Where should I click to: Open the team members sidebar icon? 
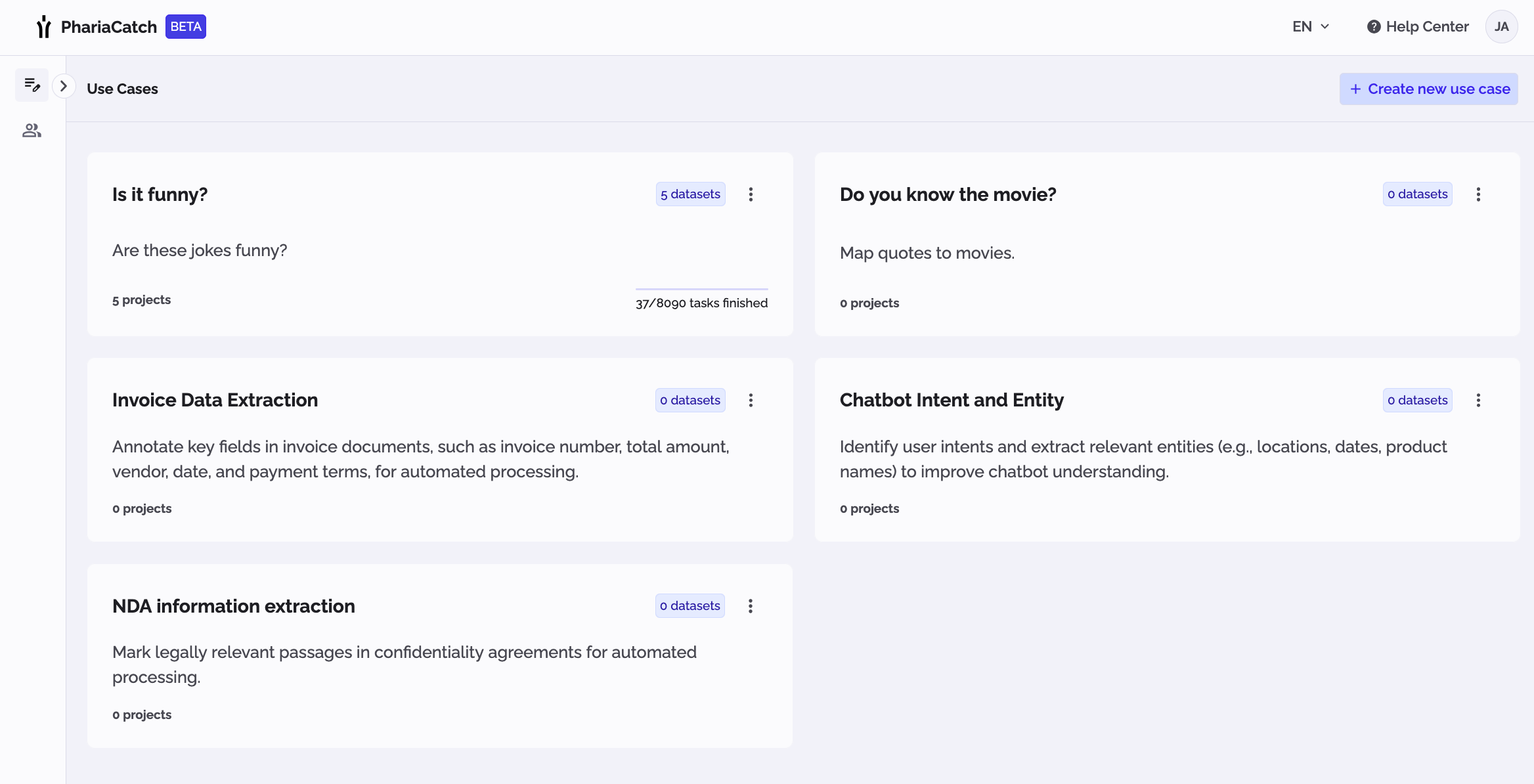(32, 130)
